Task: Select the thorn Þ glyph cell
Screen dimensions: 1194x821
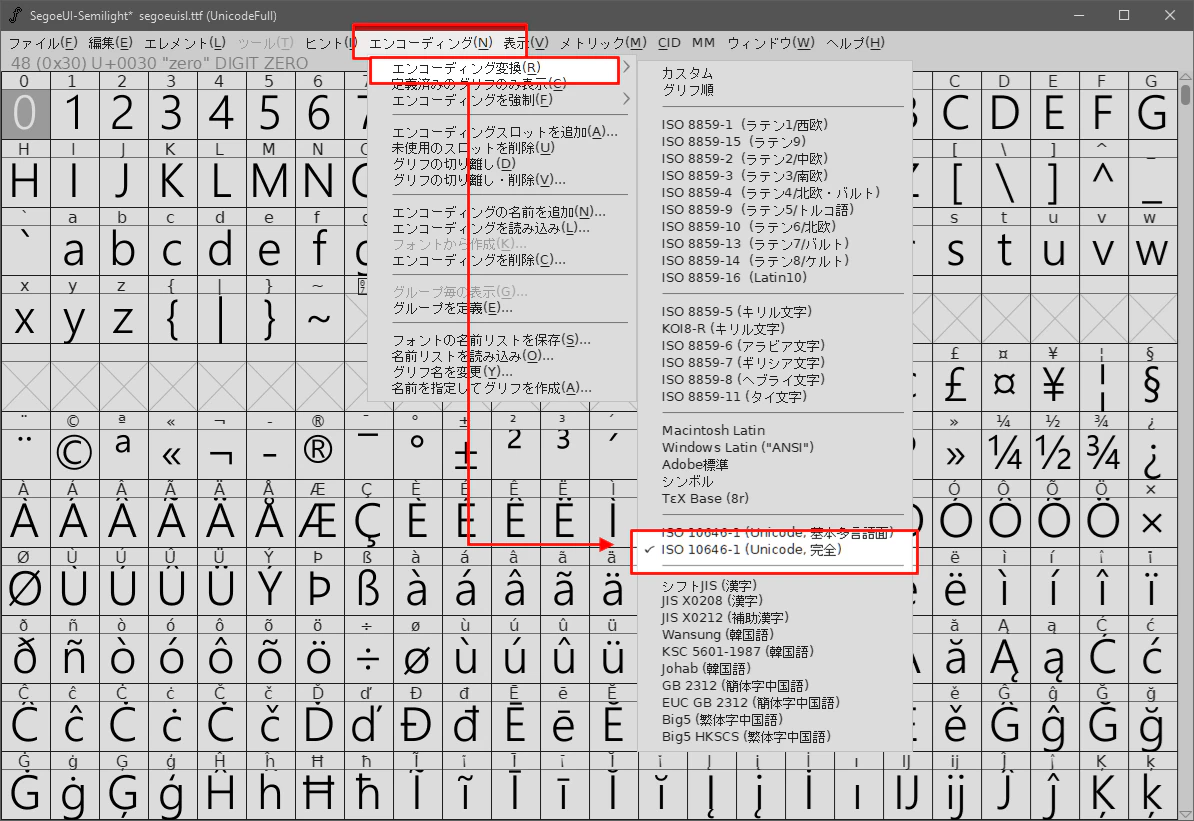Action: click(x=318, y=590)
